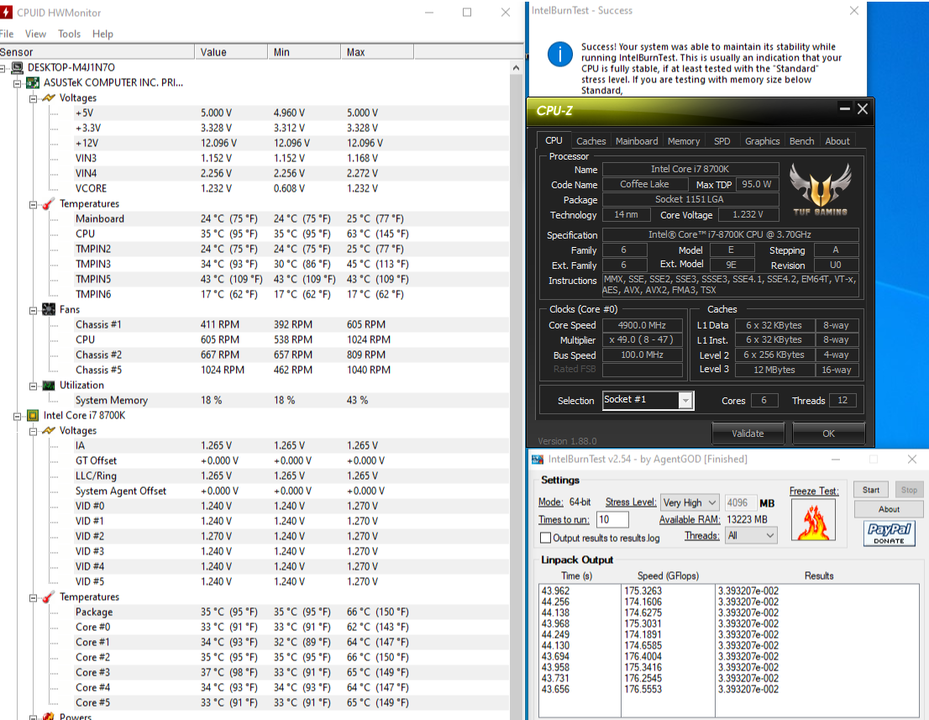Click the ASUSTeK motherboard icon

33,82
